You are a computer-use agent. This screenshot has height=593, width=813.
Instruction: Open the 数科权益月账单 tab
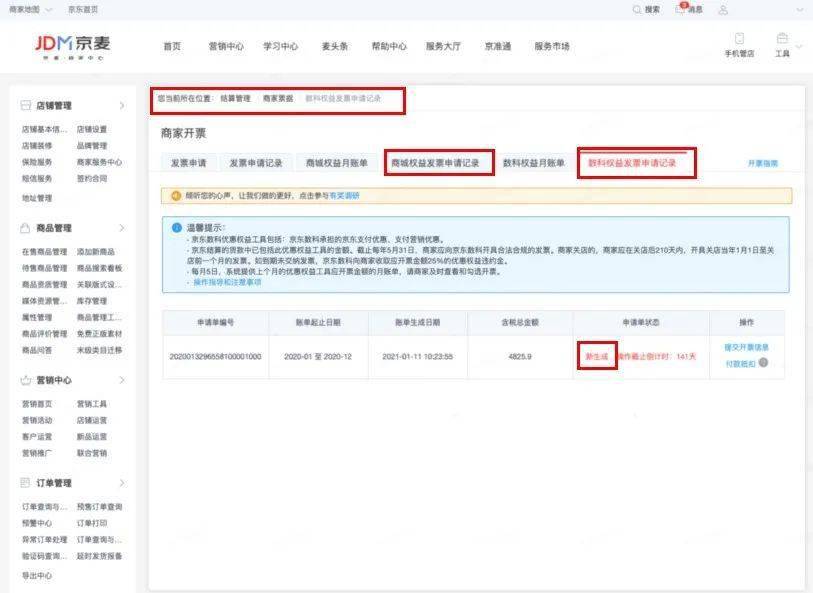pos(533,163)
